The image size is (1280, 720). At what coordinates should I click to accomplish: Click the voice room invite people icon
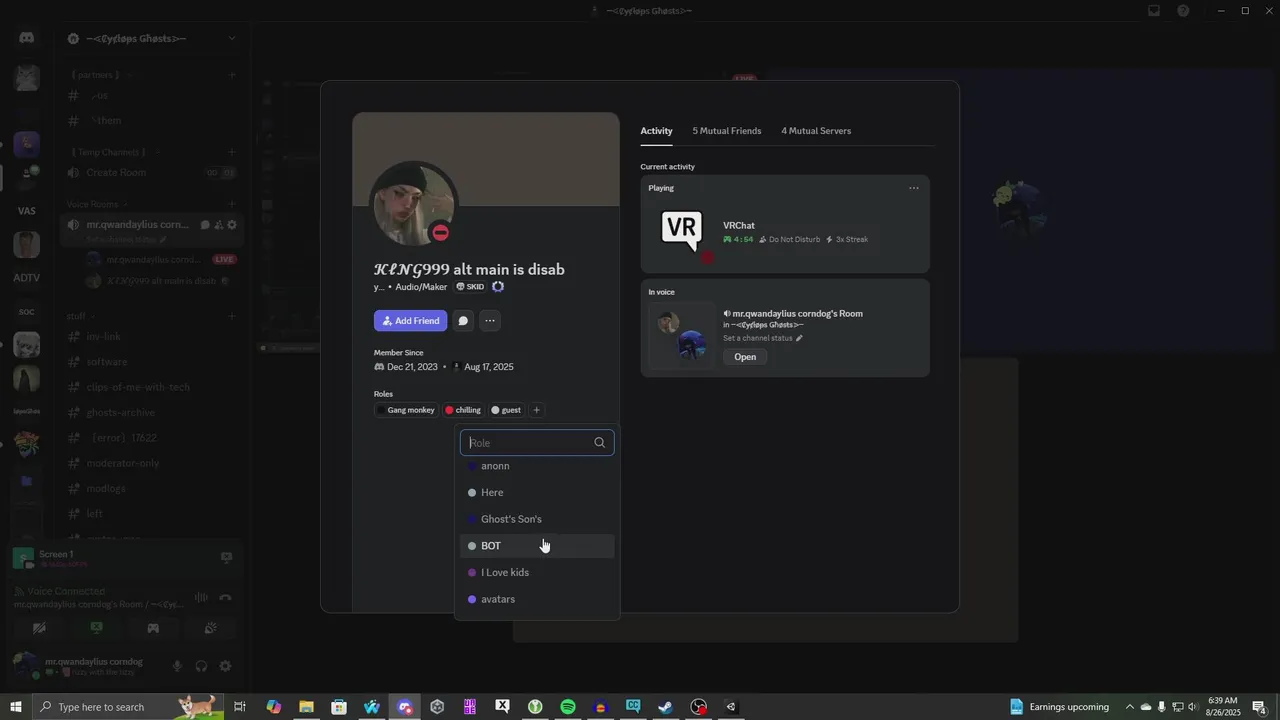pyautogui.click(x=218, y=225)
